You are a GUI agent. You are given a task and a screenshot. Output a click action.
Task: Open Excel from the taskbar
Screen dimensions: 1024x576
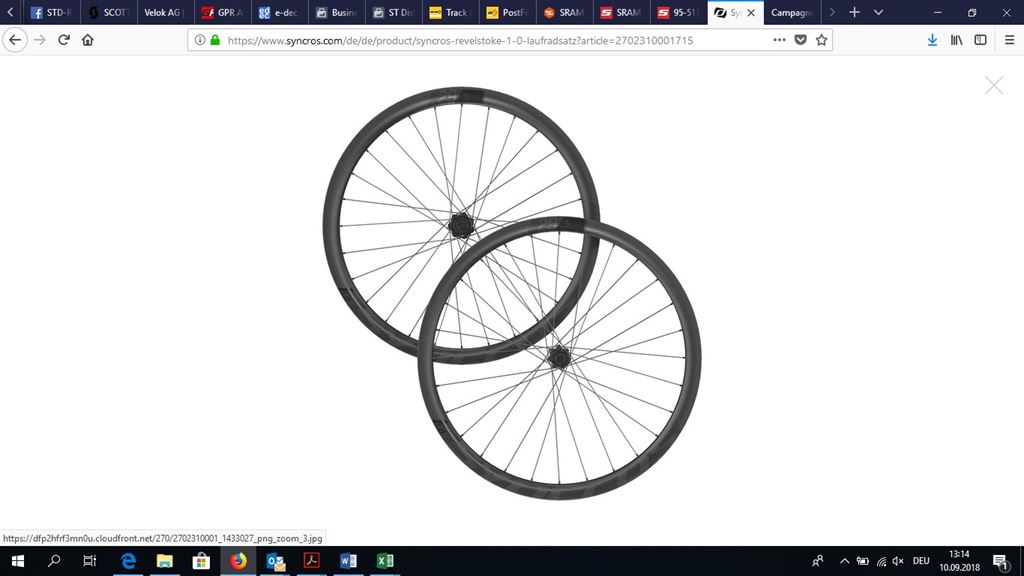384,561
